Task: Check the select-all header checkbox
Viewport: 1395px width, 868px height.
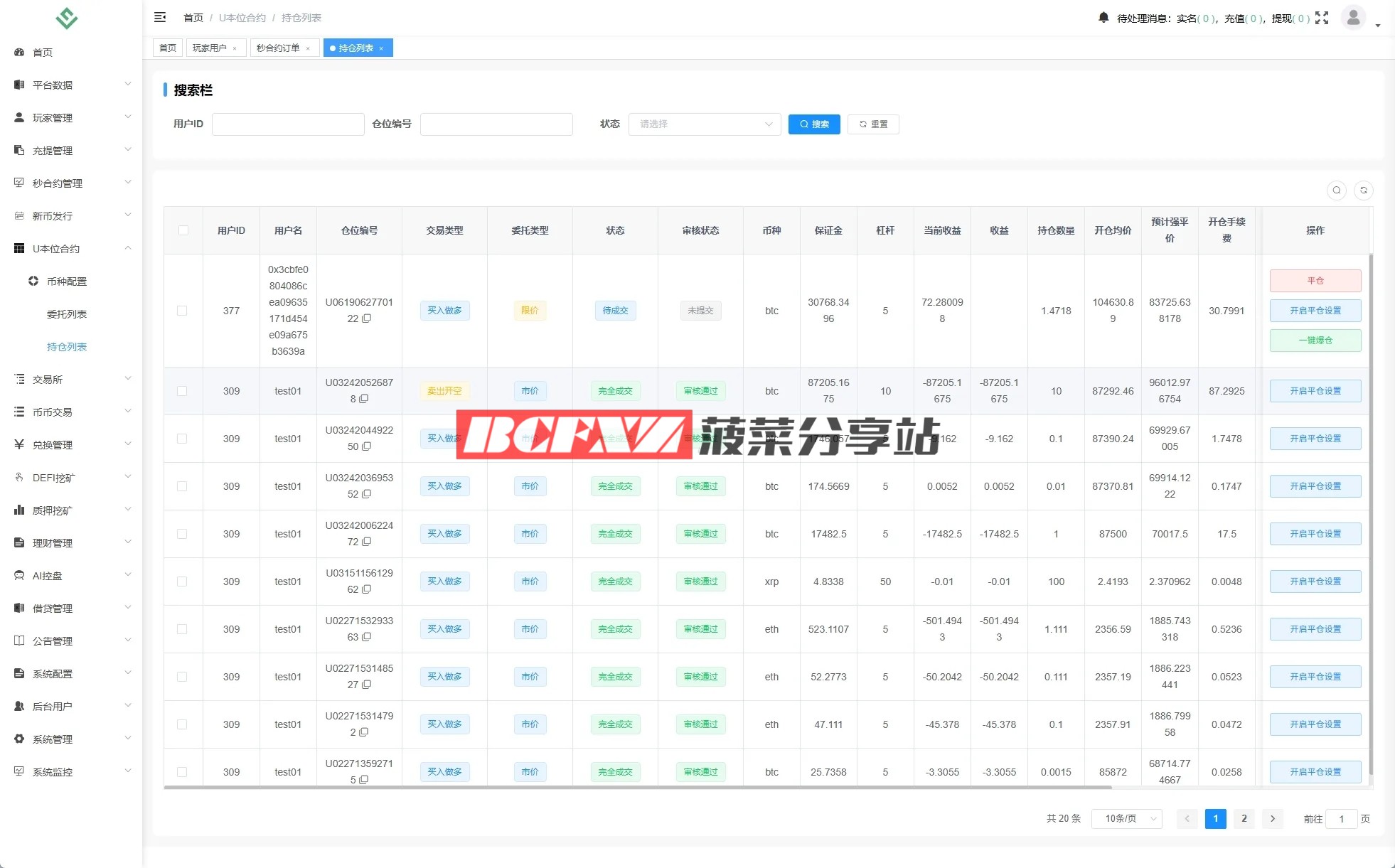Action: coord(183,230)
